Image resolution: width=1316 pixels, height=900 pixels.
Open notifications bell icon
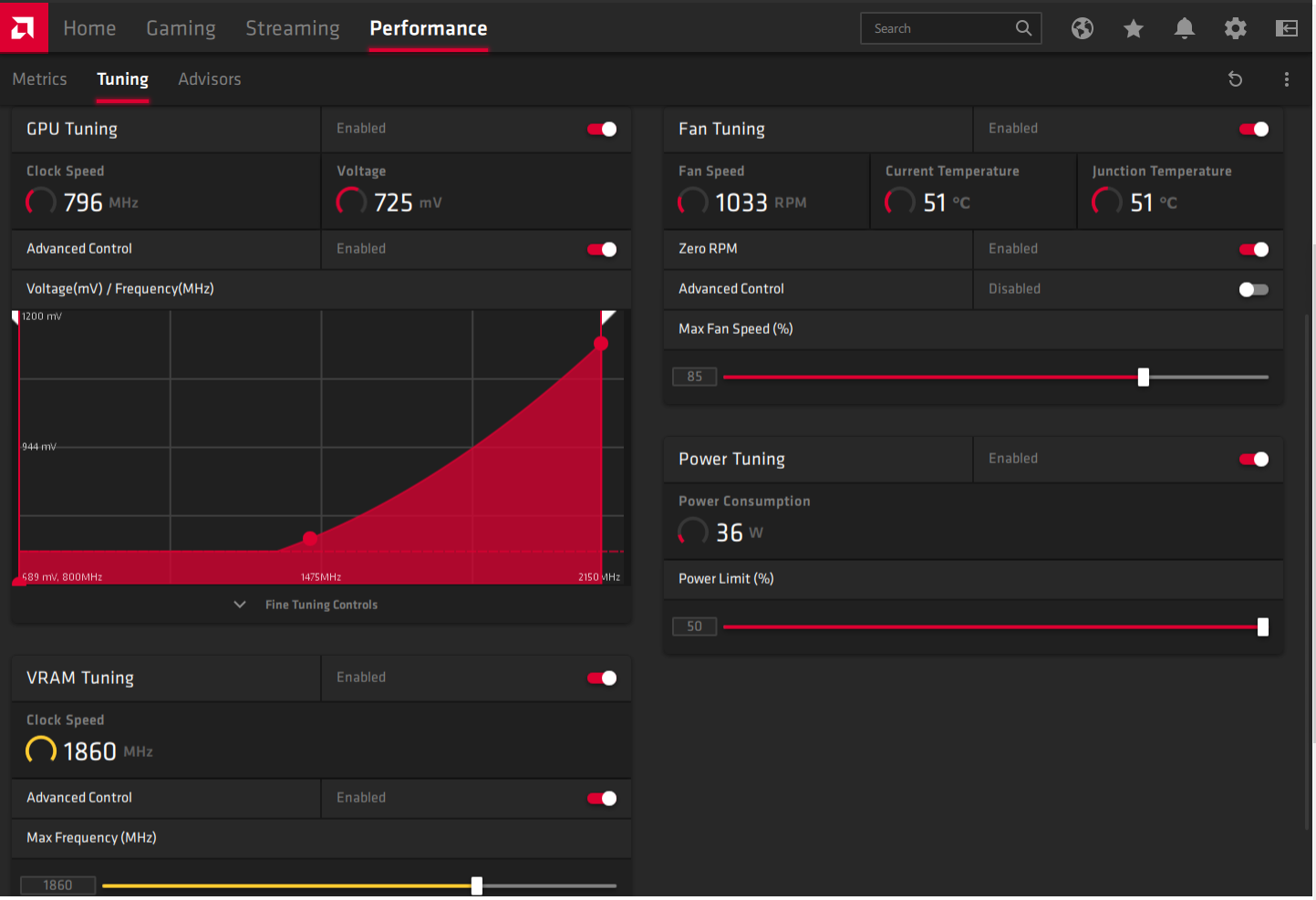coord(1185,28)
